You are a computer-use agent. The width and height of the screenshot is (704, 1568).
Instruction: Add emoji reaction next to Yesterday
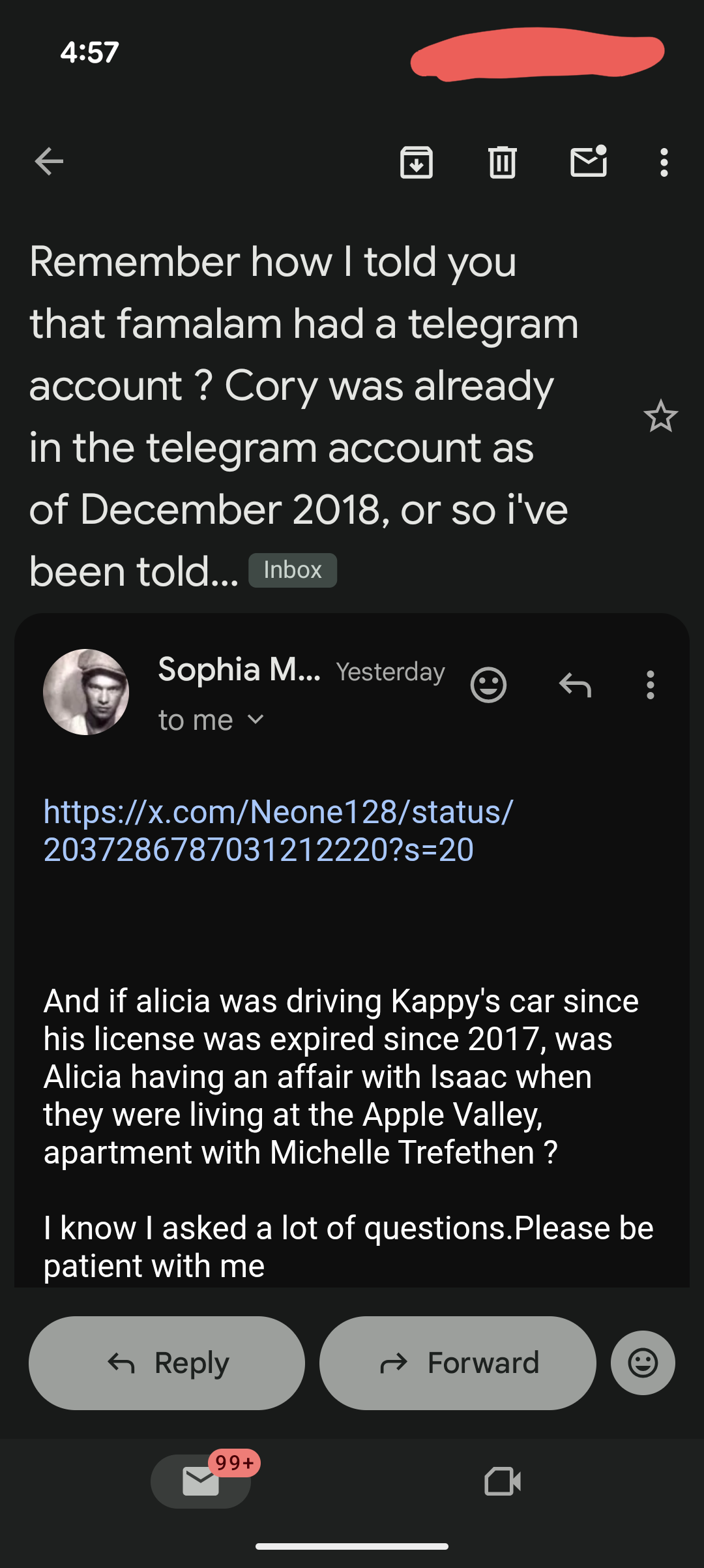[488, 685]
